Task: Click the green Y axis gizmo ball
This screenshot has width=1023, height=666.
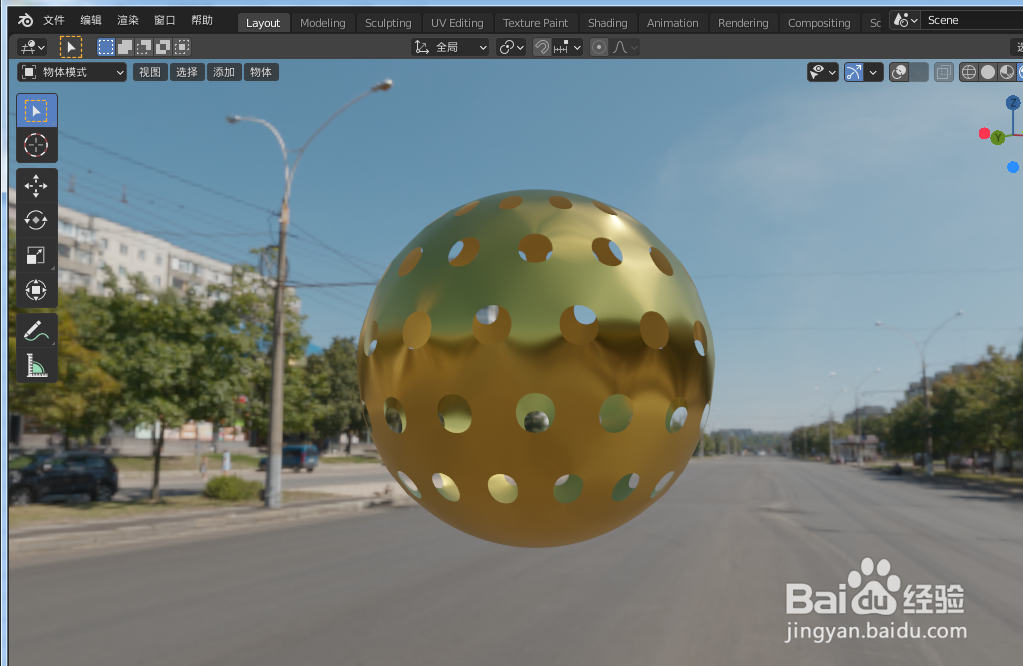Action: [x=998, y=138]
